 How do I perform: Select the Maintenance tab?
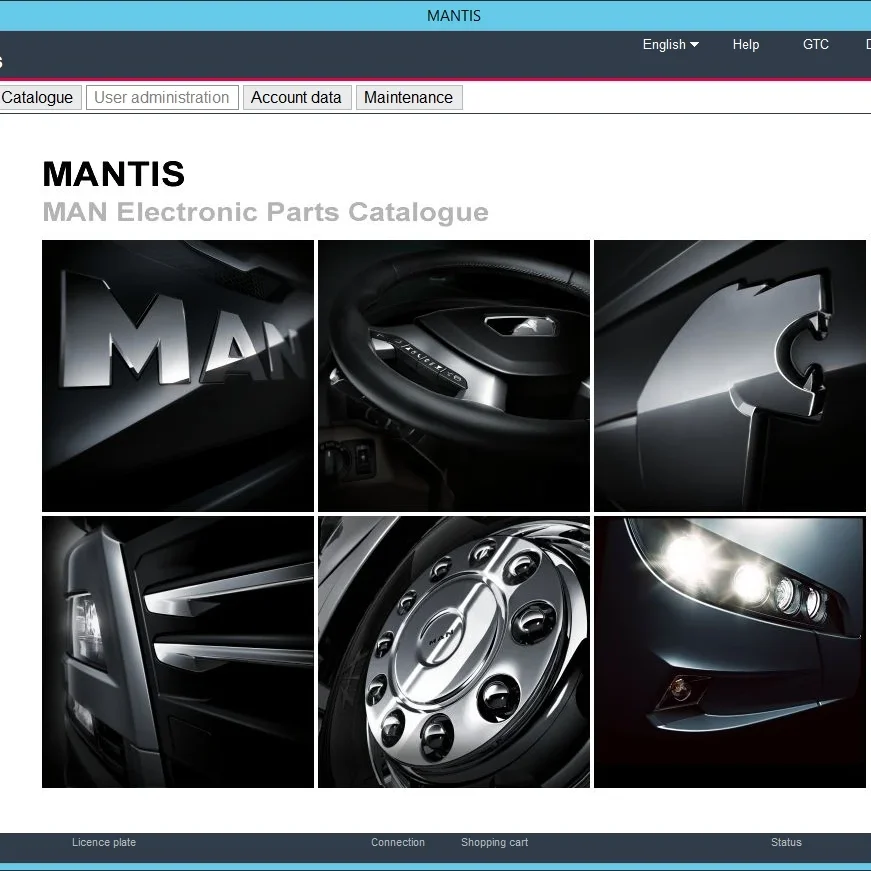pos(408,97)
